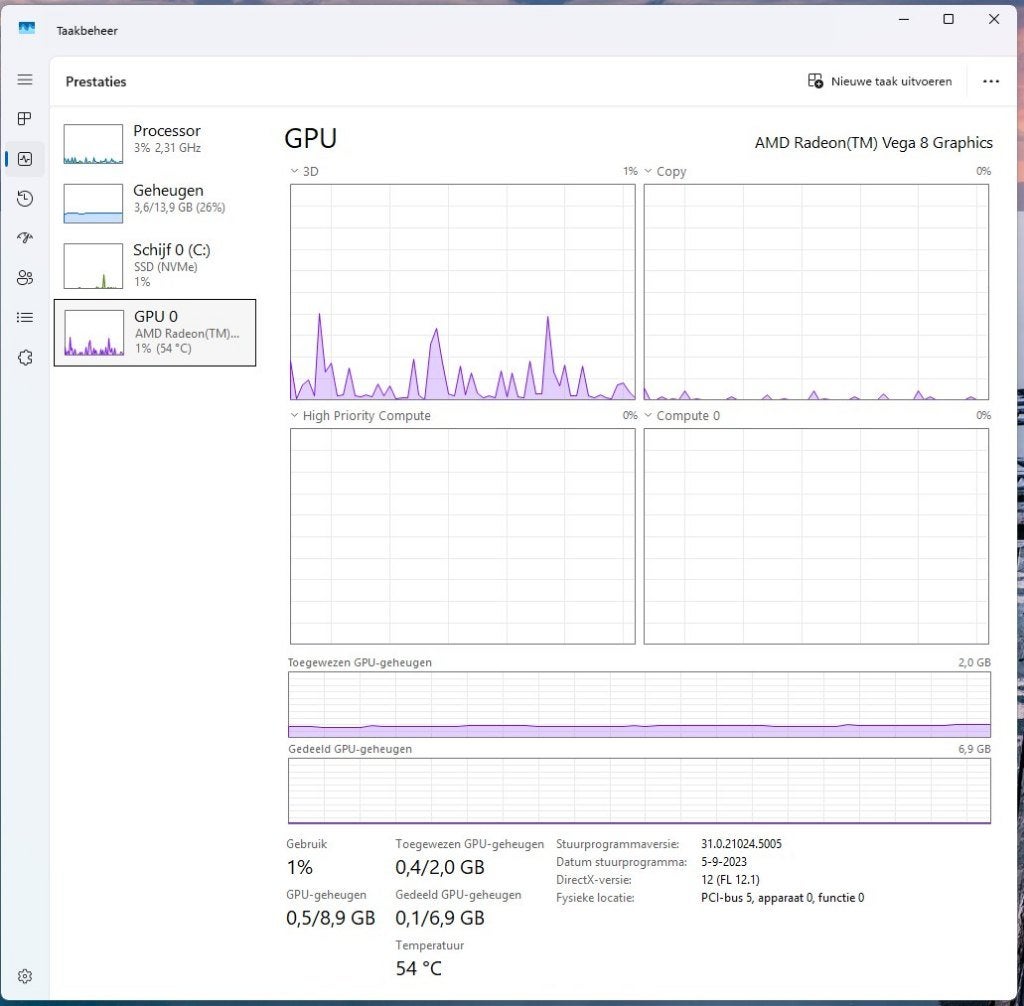Image resolution: width=1024 pixels, height=1006 pixels.
Task: Maximize the Taakbeheer window
Action: coord(949,20)
